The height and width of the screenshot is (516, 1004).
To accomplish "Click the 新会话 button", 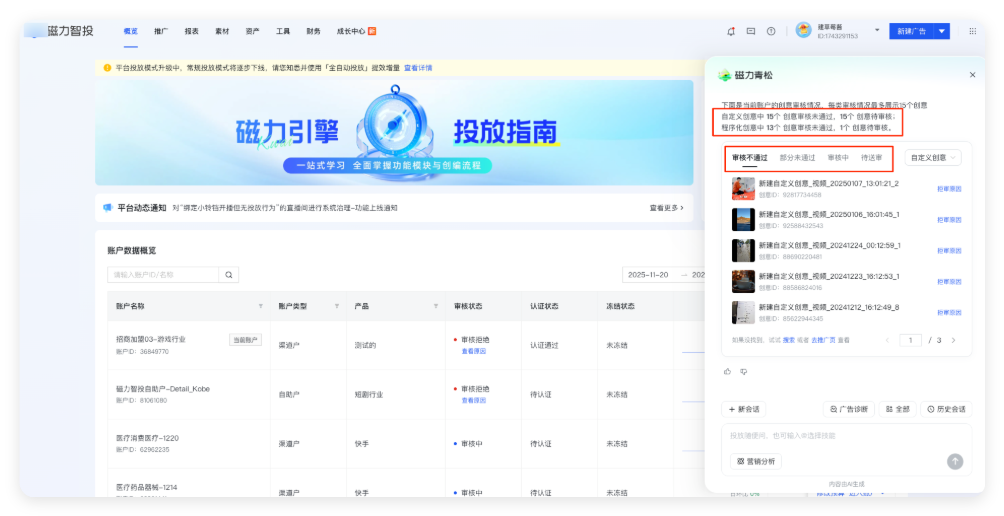I will (x=743, y=409).
